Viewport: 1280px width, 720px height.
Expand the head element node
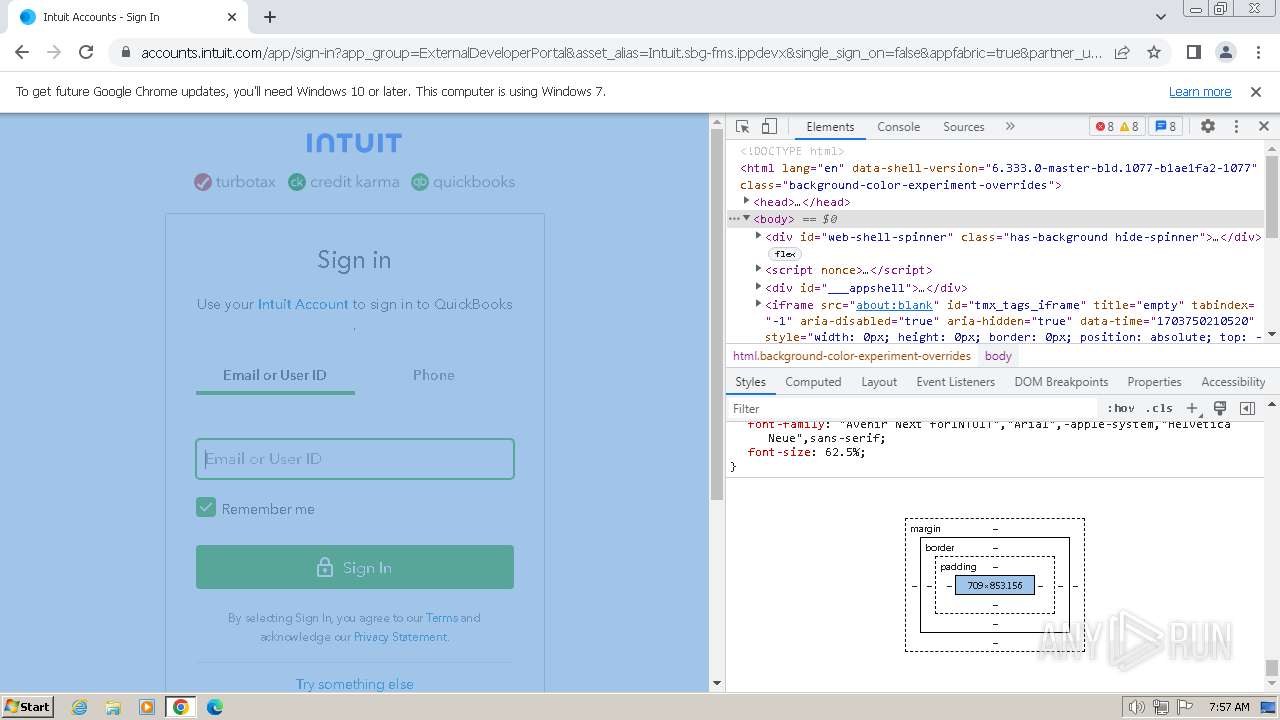(x=747, y=202)
